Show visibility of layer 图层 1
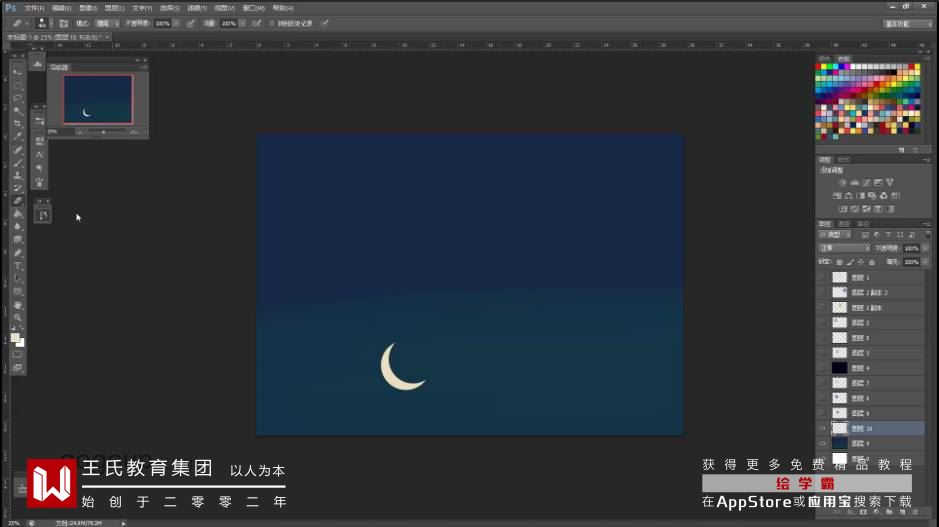The width and height of the screenshot is (939, 527). (822, 277)
